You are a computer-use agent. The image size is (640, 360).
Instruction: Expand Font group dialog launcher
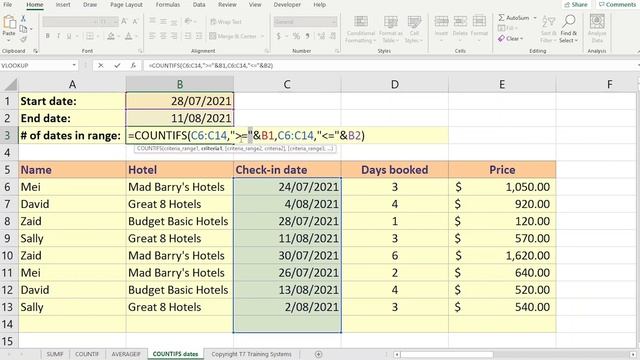pos(140,51)
